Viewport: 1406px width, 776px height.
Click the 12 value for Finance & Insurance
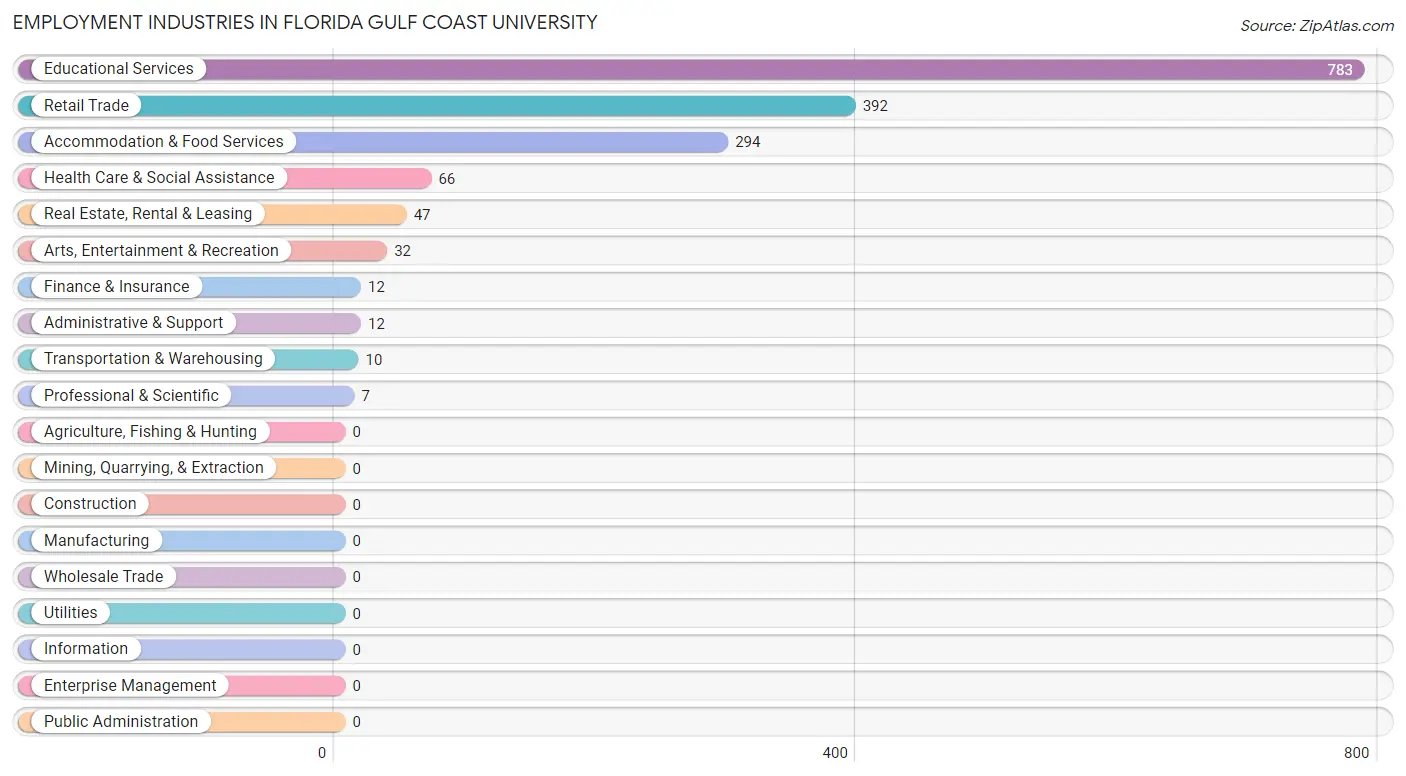376,287
